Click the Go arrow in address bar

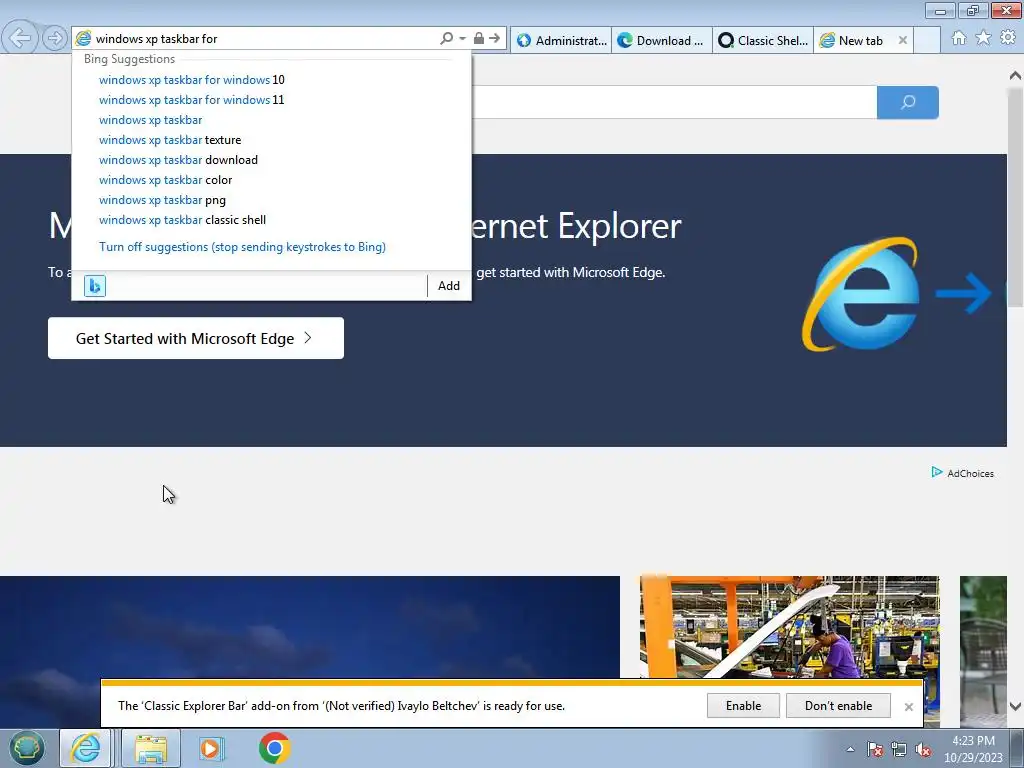coord(495,39)
